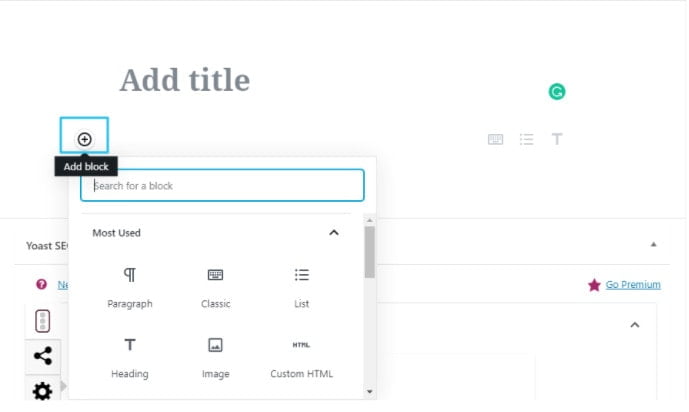Screen dimensions: 689x412
Task: Insert a Custom HTML block
Action: pyautogui.click(x=301, y=358)
